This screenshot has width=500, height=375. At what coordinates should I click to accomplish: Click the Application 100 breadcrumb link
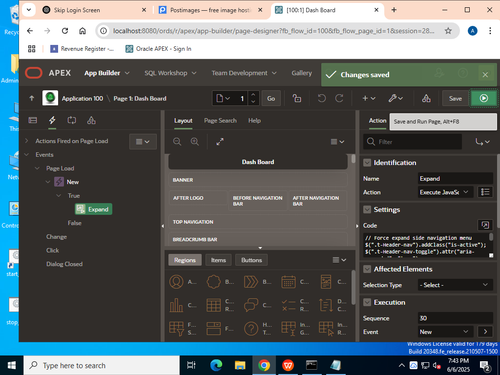pyautogui.click(x=82, y=98)
